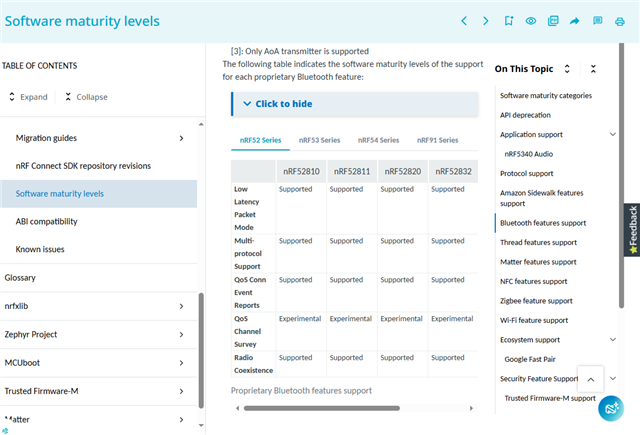Click contents panel scroll-up arrow
Screen dimensions: 640x435
tap(201, 124)
